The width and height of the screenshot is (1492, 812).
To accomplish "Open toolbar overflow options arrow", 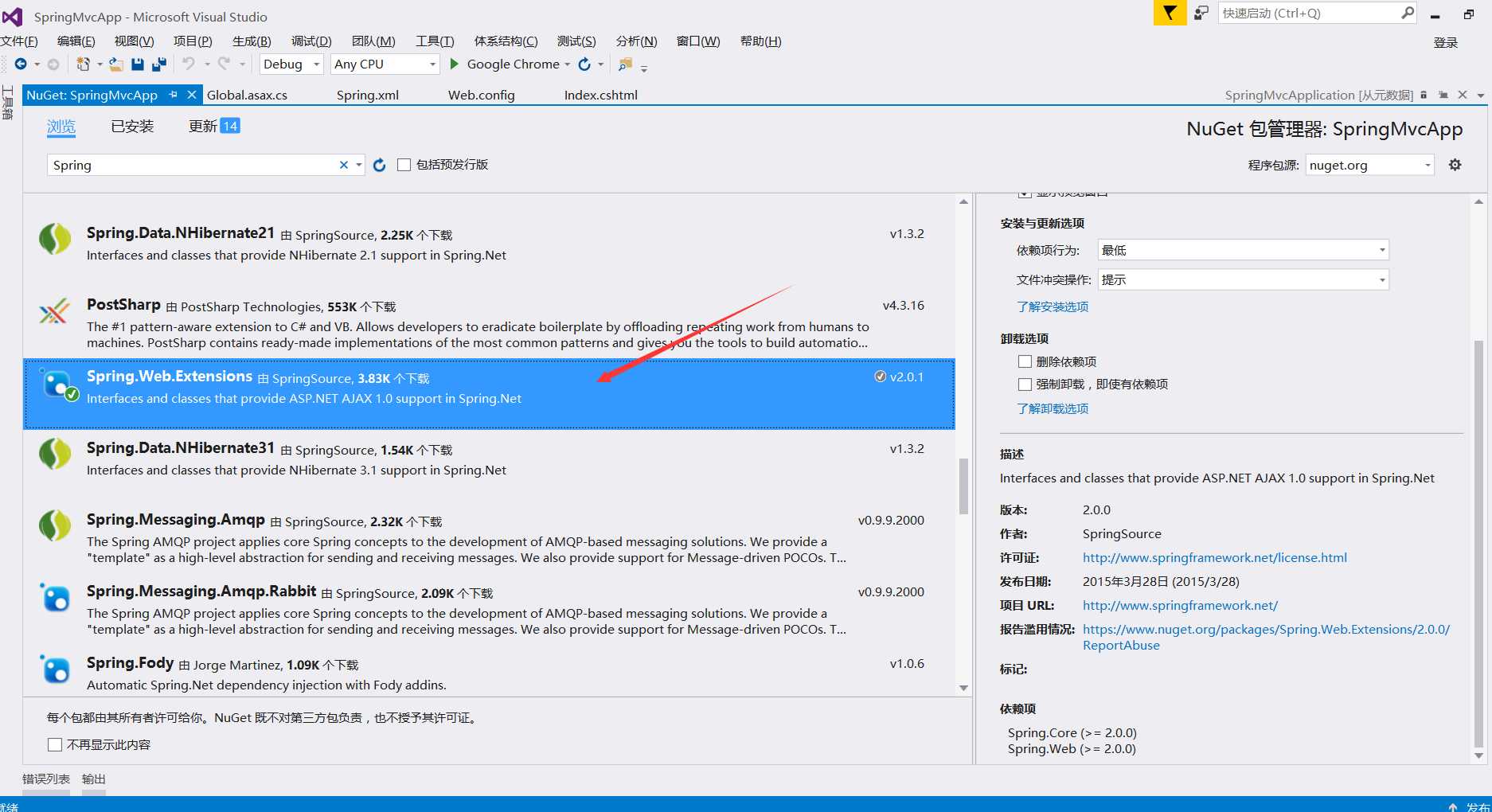I will (x=644, y=68).
